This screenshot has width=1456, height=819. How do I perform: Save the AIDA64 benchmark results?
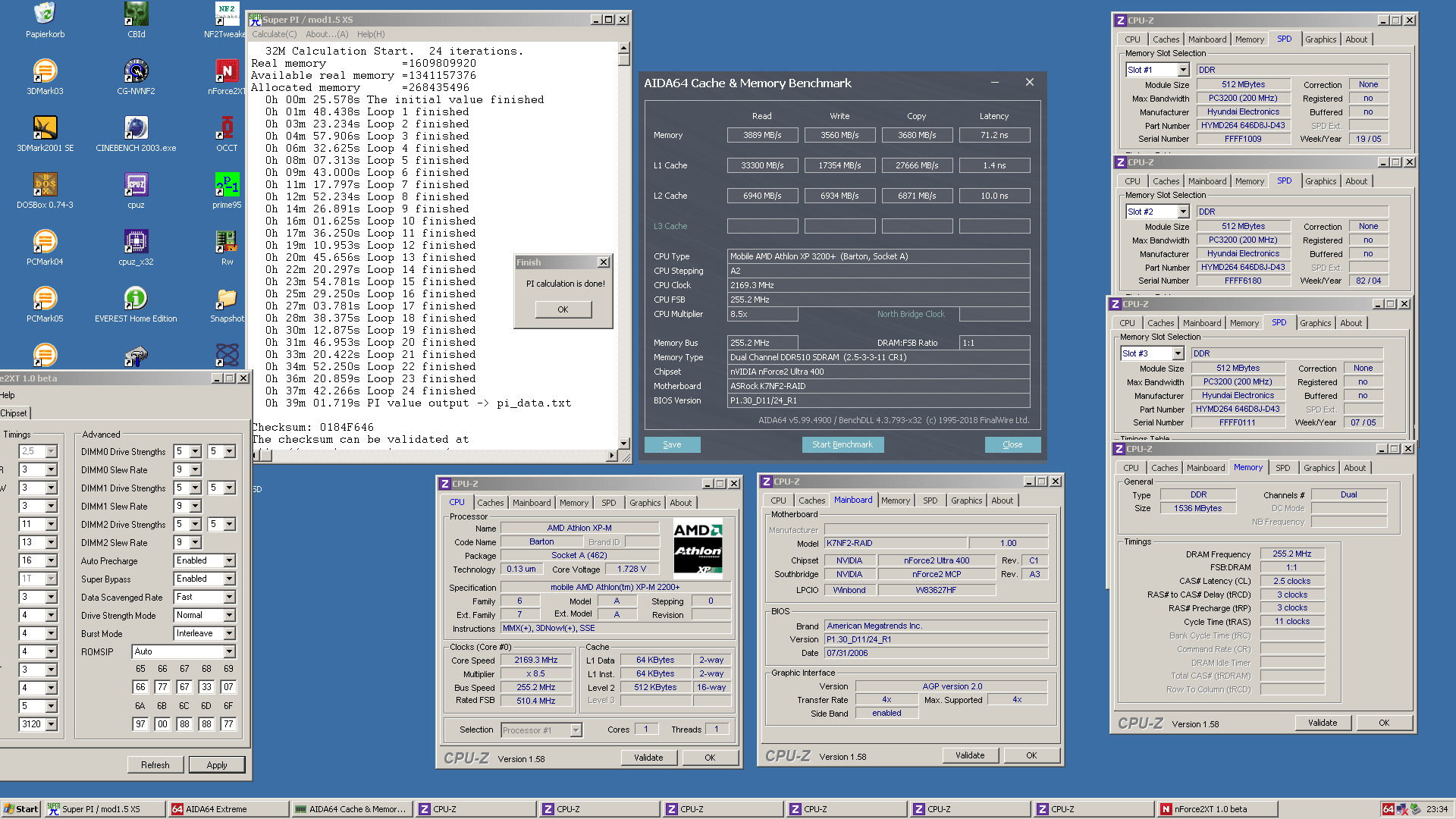[672, 444]
